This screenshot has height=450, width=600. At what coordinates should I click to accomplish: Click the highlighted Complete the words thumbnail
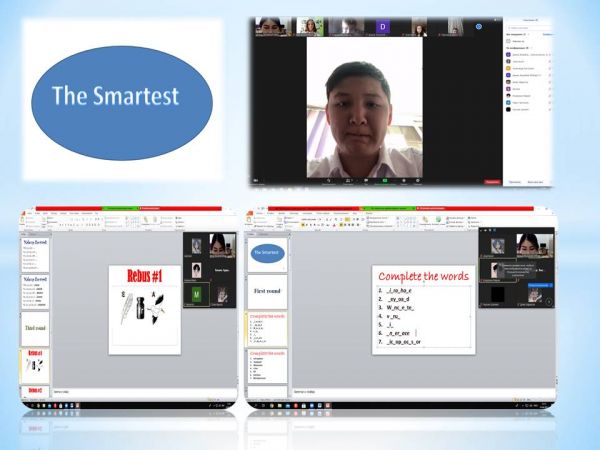pyautogui.click(x=267, y=328)
